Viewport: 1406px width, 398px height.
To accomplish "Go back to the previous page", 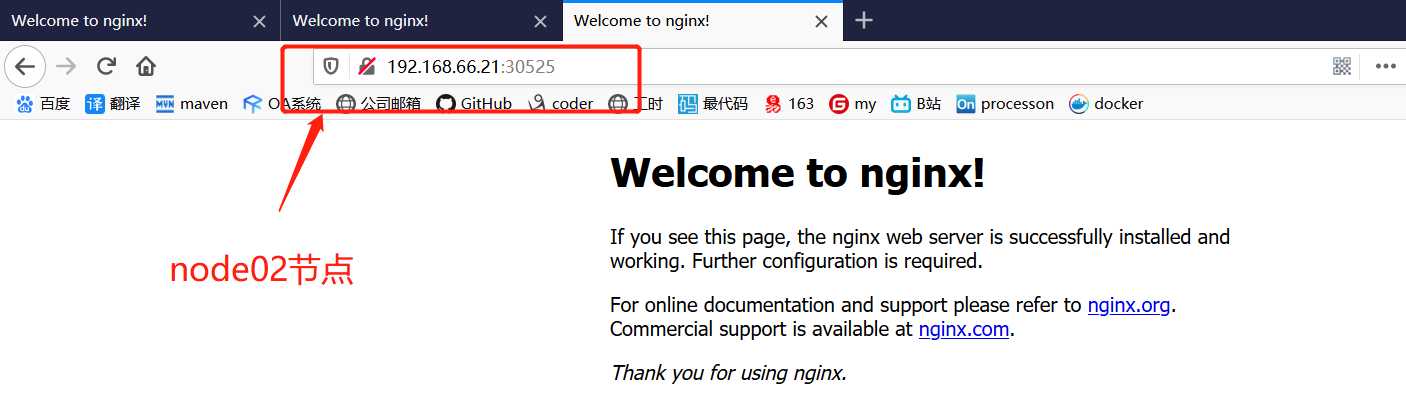I will 25,67.
